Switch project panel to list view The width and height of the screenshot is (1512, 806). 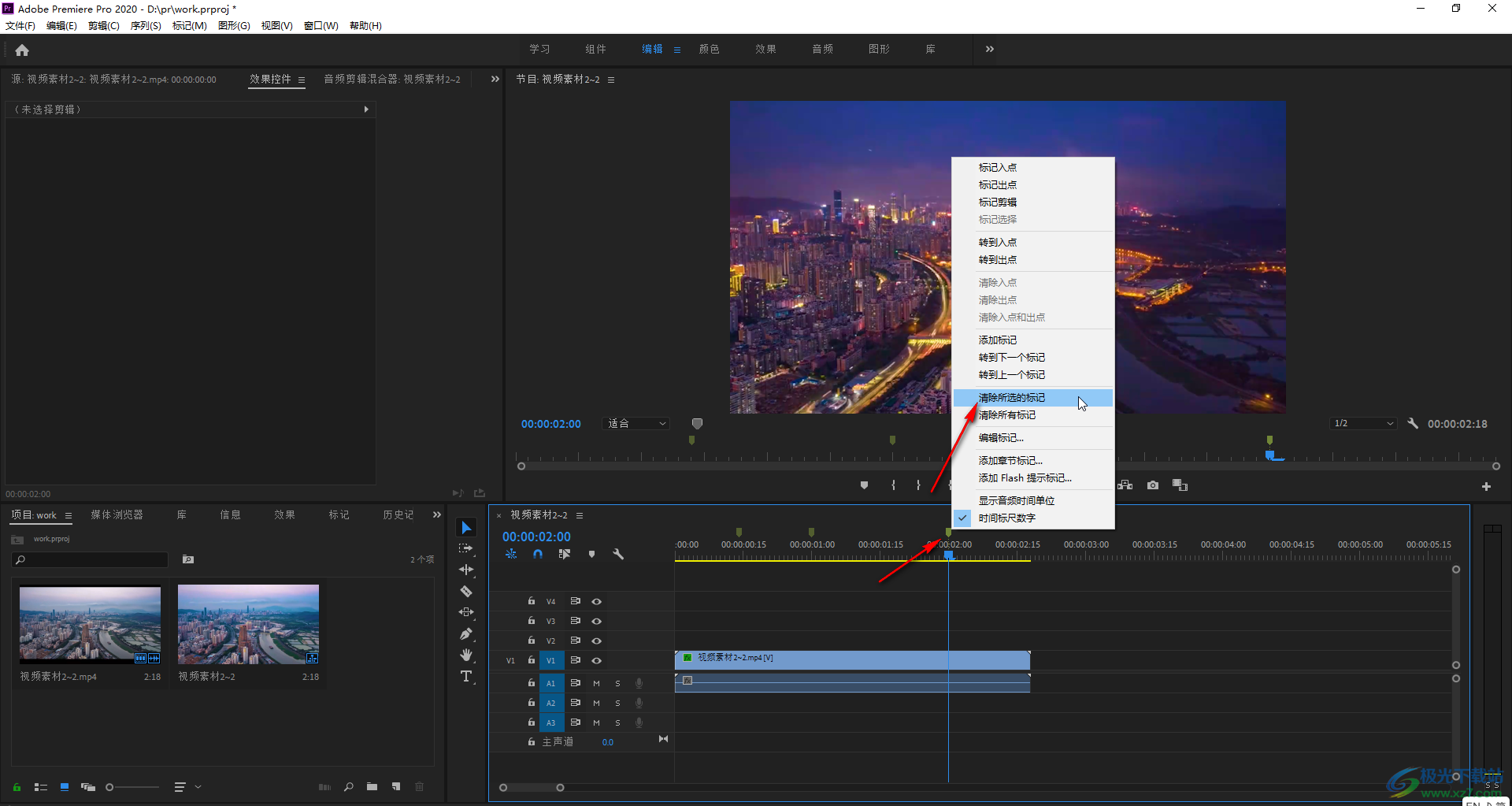(x=41, y=786)
